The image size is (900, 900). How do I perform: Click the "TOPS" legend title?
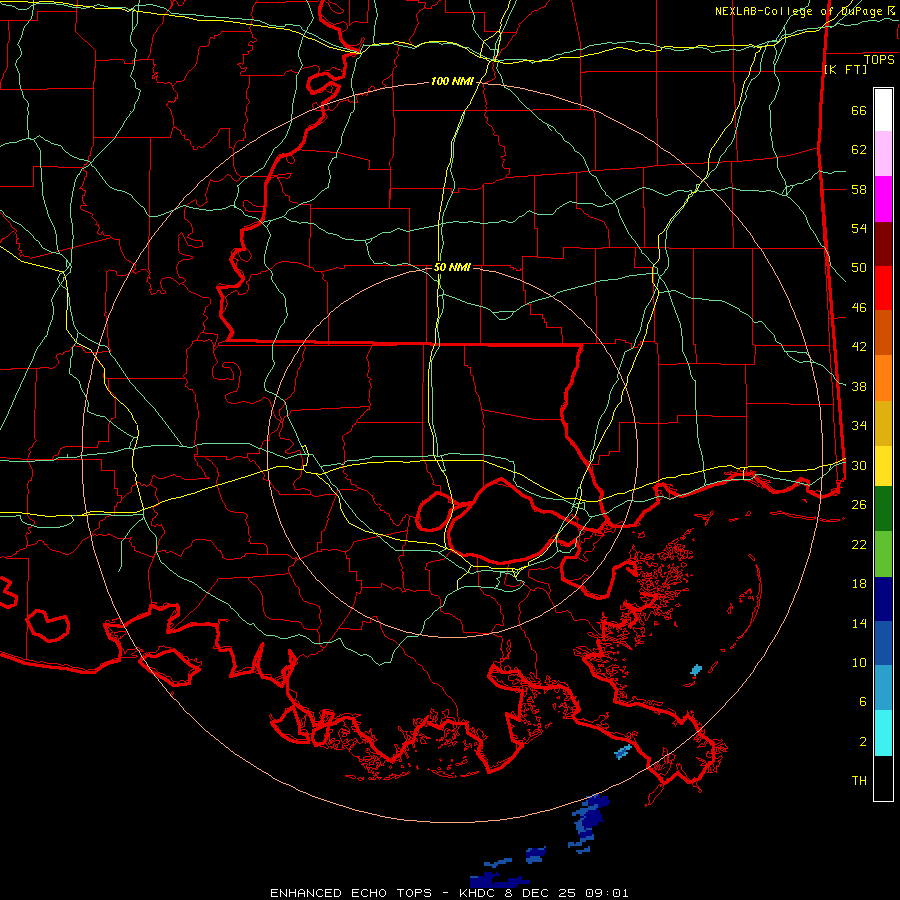tap(879, 60)
